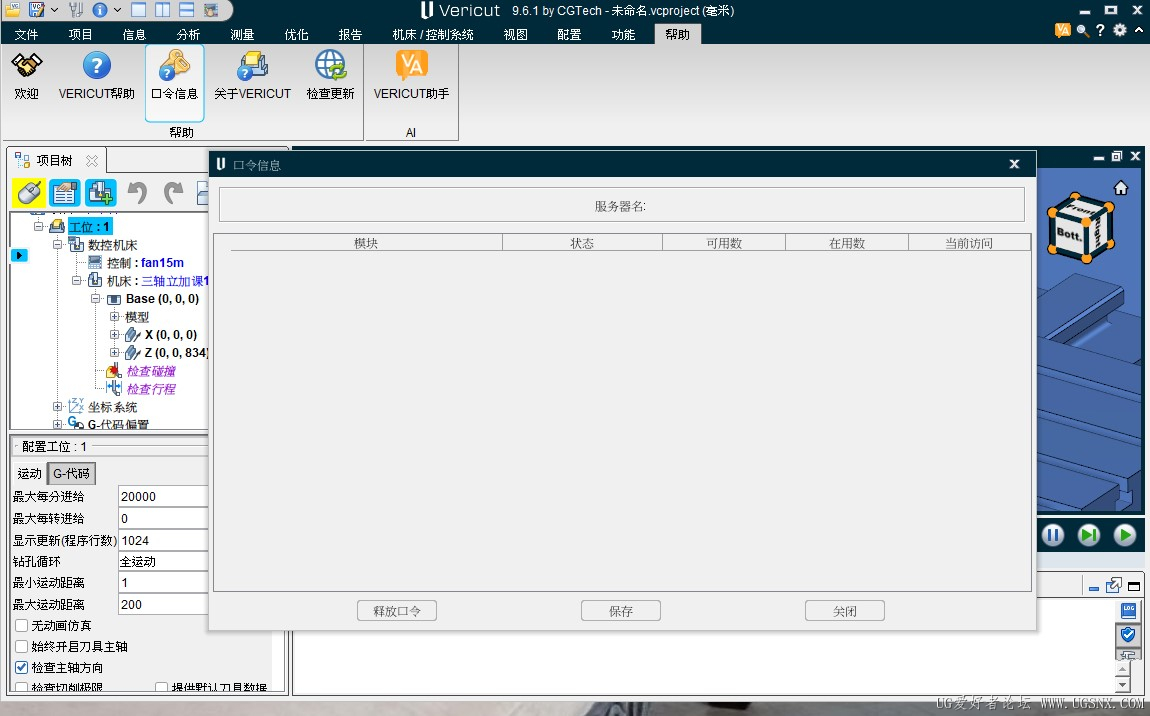Screen dimensions: 1150x716
Task: Click the search magnifier in title bar
Action: [1082, 30]
